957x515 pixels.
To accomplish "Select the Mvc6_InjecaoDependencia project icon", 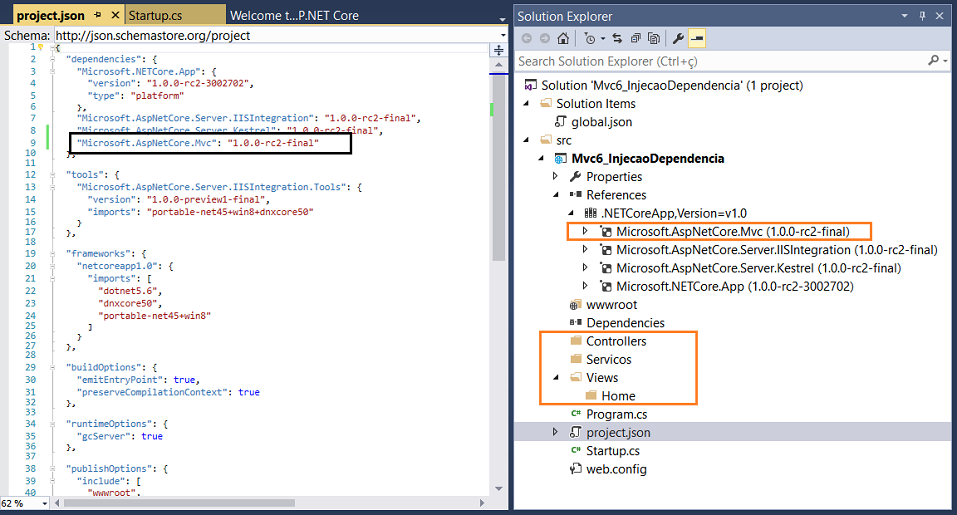I will coord(560,159).
